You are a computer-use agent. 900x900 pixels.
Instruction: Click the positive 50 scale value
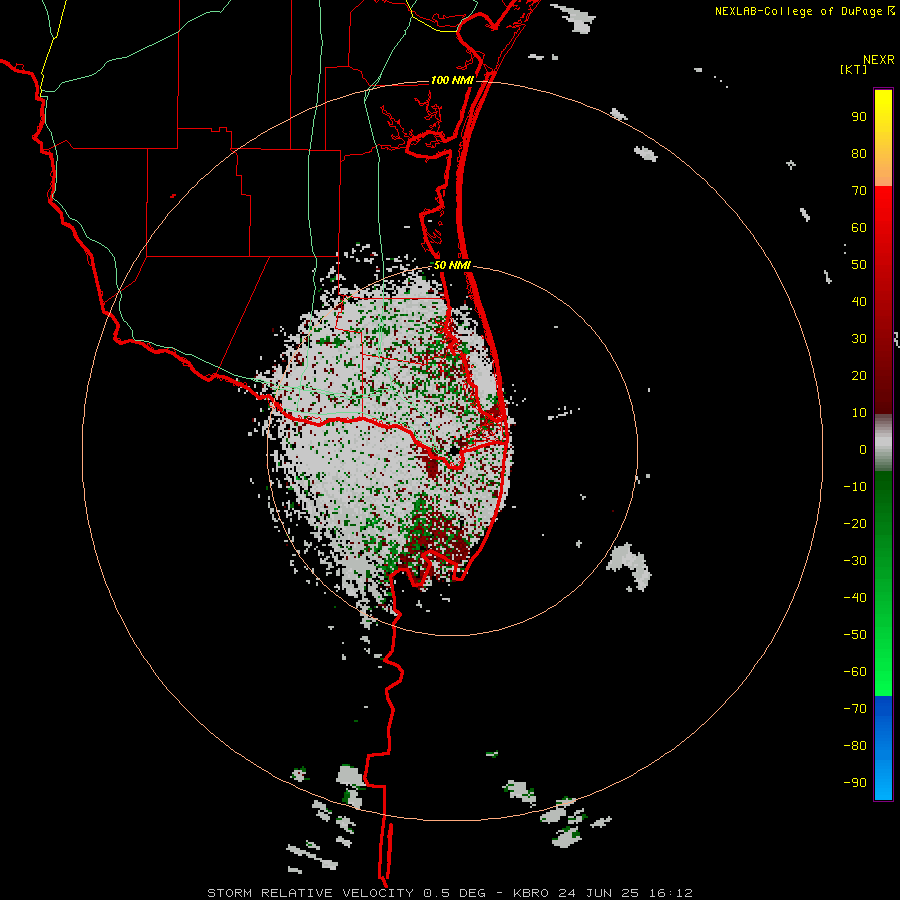click(859, 265)
